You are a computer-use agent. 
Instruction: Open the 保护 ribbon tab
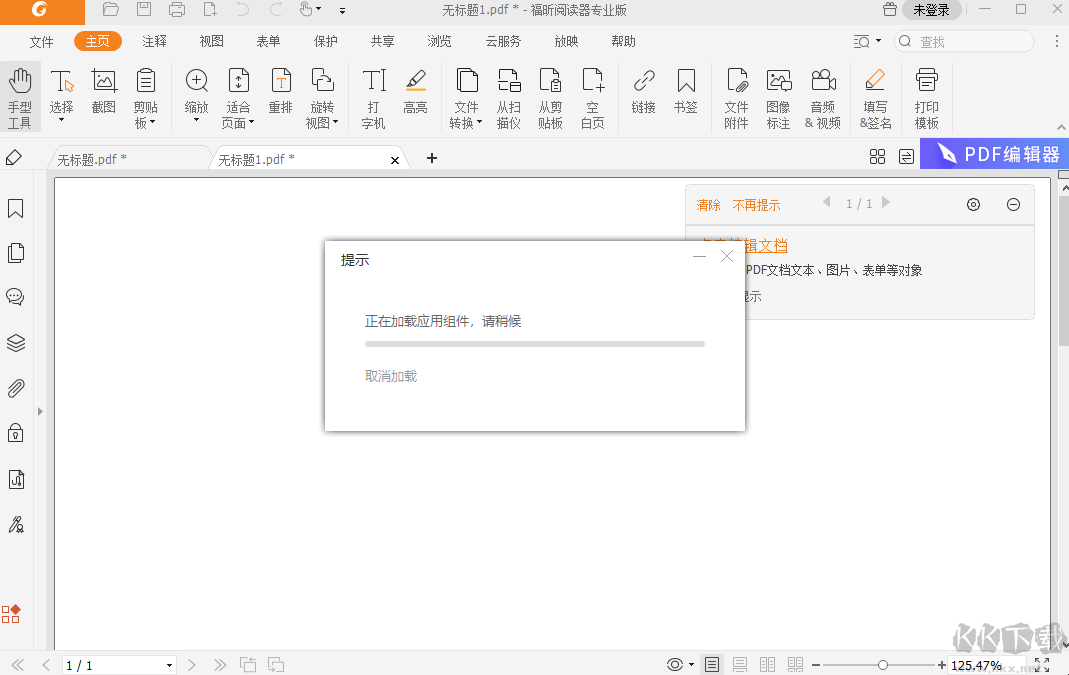(325, 41)
